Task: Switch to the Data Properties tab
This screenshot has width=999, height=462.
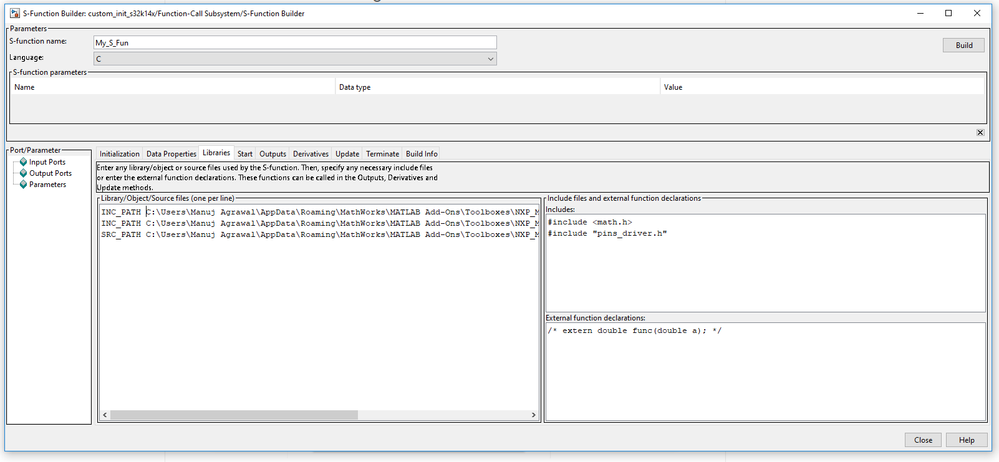Action: (171, 154)
